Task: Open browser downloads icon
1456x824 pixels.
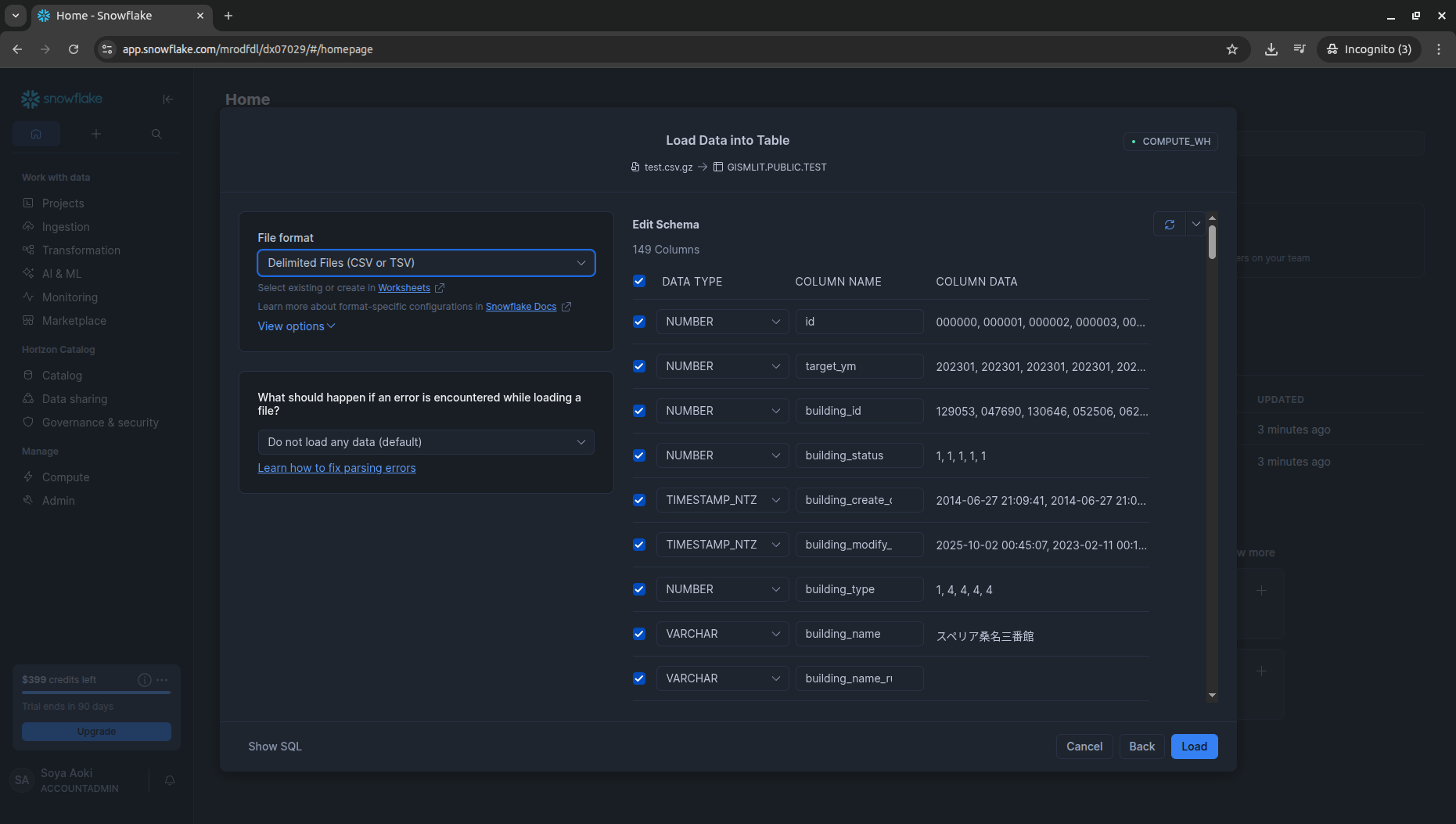Action: (x=1271, y=49)
